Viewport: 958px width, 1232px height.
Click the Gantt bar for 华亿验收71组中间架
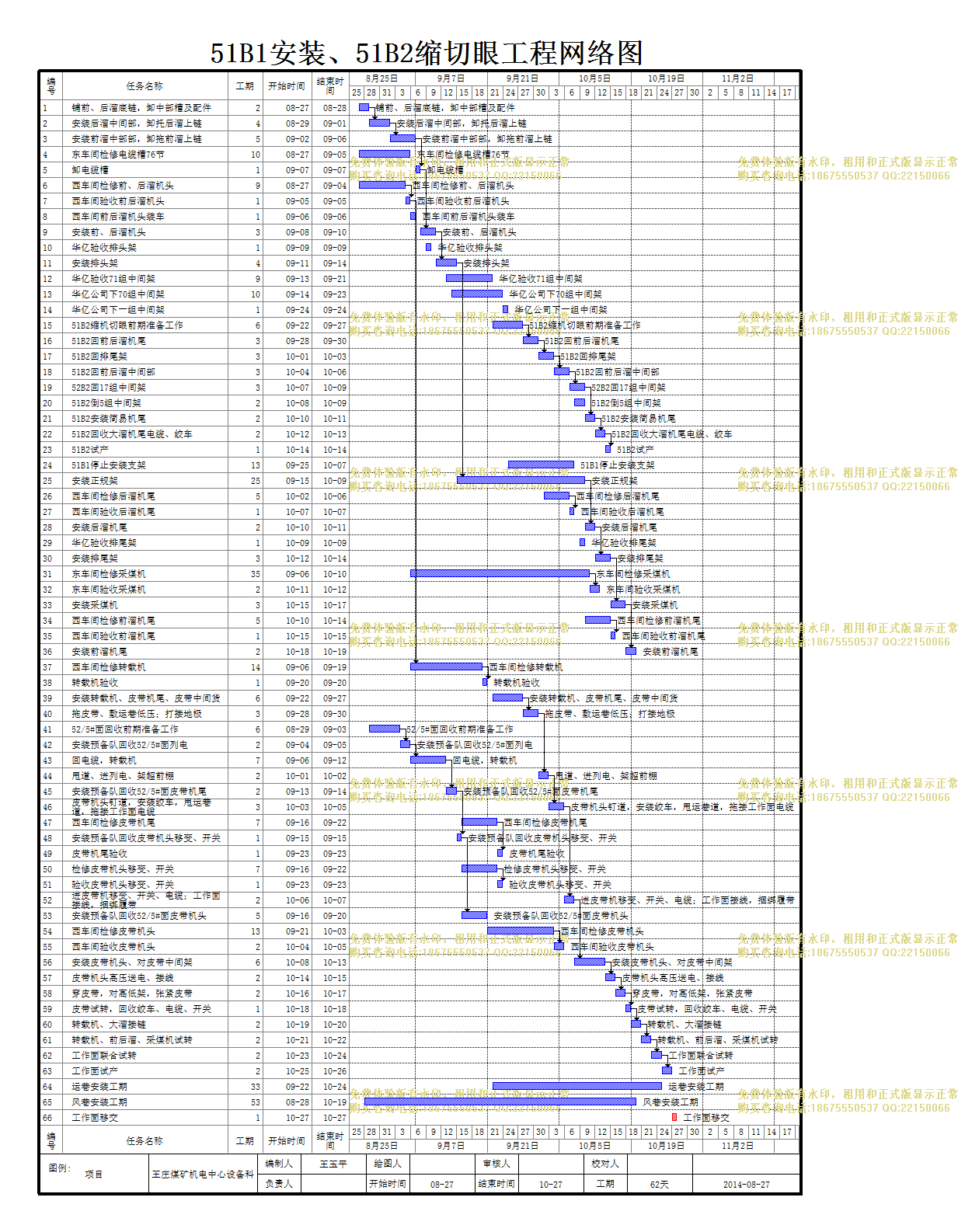469,278
